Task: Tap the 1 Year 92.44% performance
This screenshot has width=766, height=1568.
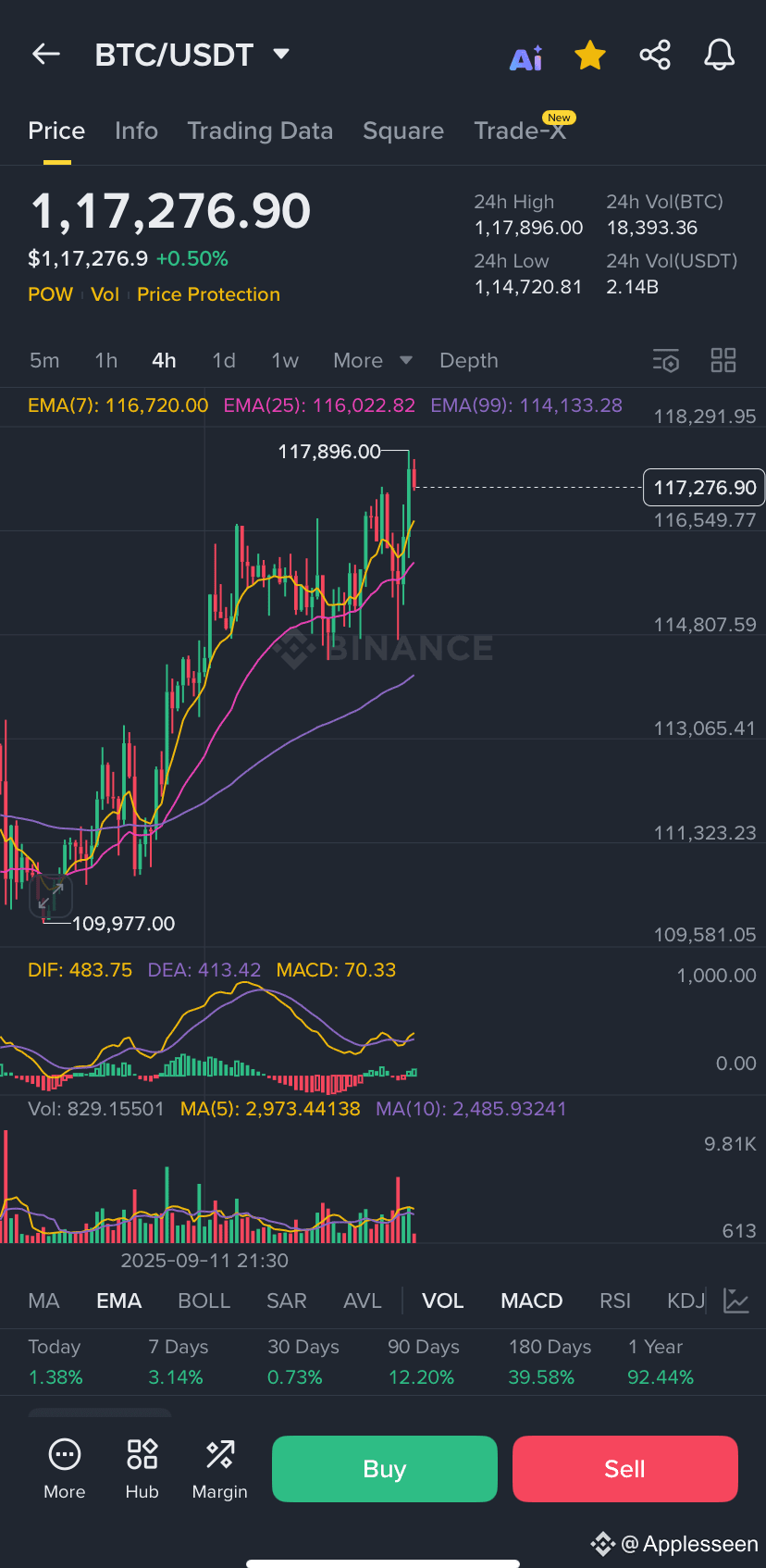Action: (661, 1362)
